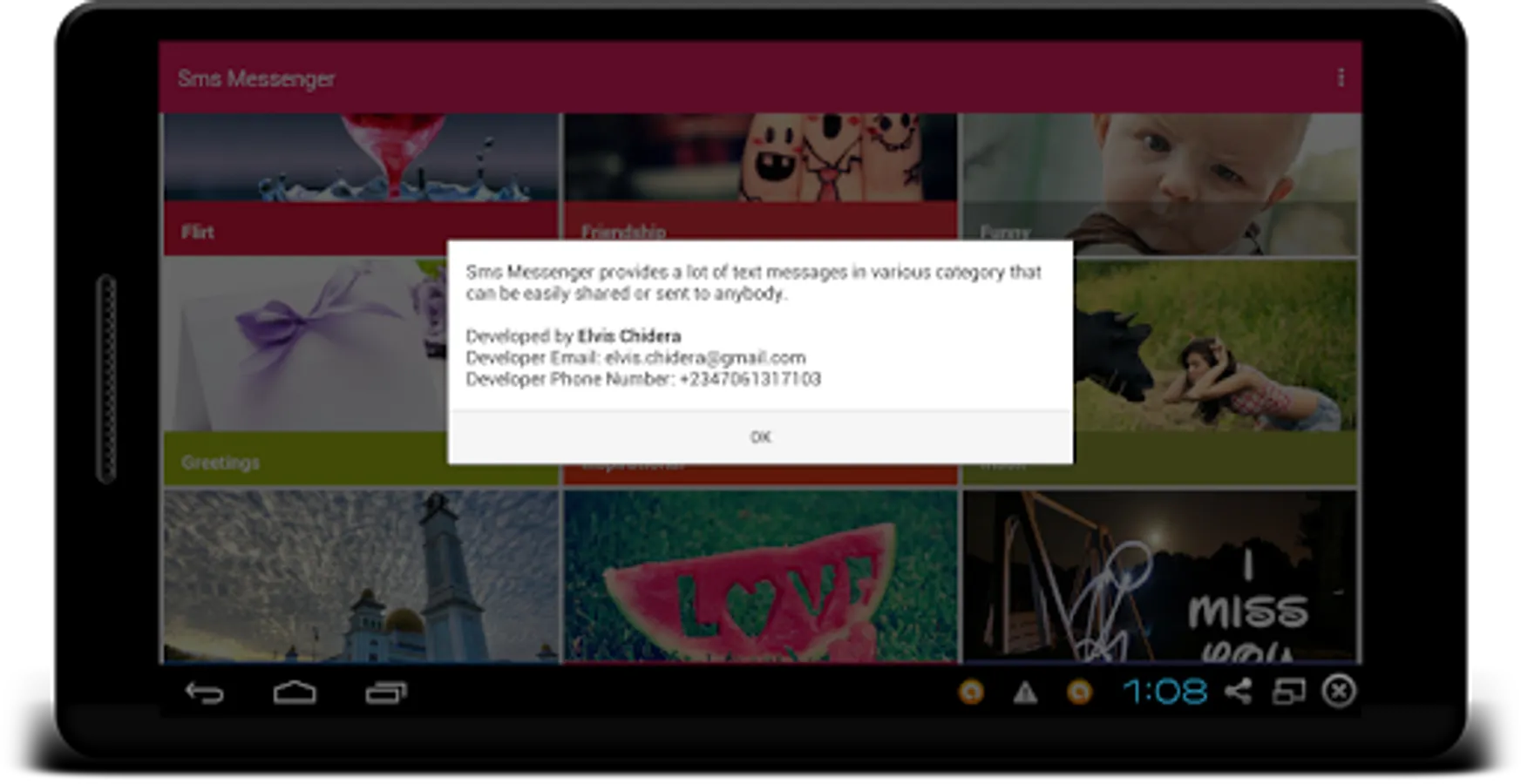The width and height of the screenshot is (1521, 784).
Task: Open the overflow menu in Sms Messenger
Action: (1341, 78)
